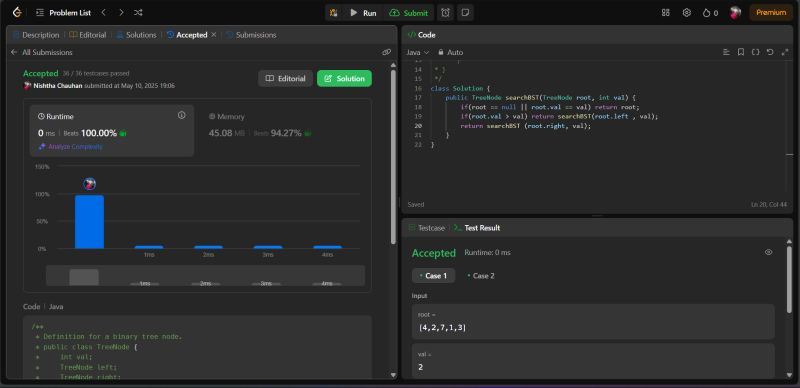This screenshot has width=800, height=388.
Task: Select the Memory stats card
Action: 284,131
